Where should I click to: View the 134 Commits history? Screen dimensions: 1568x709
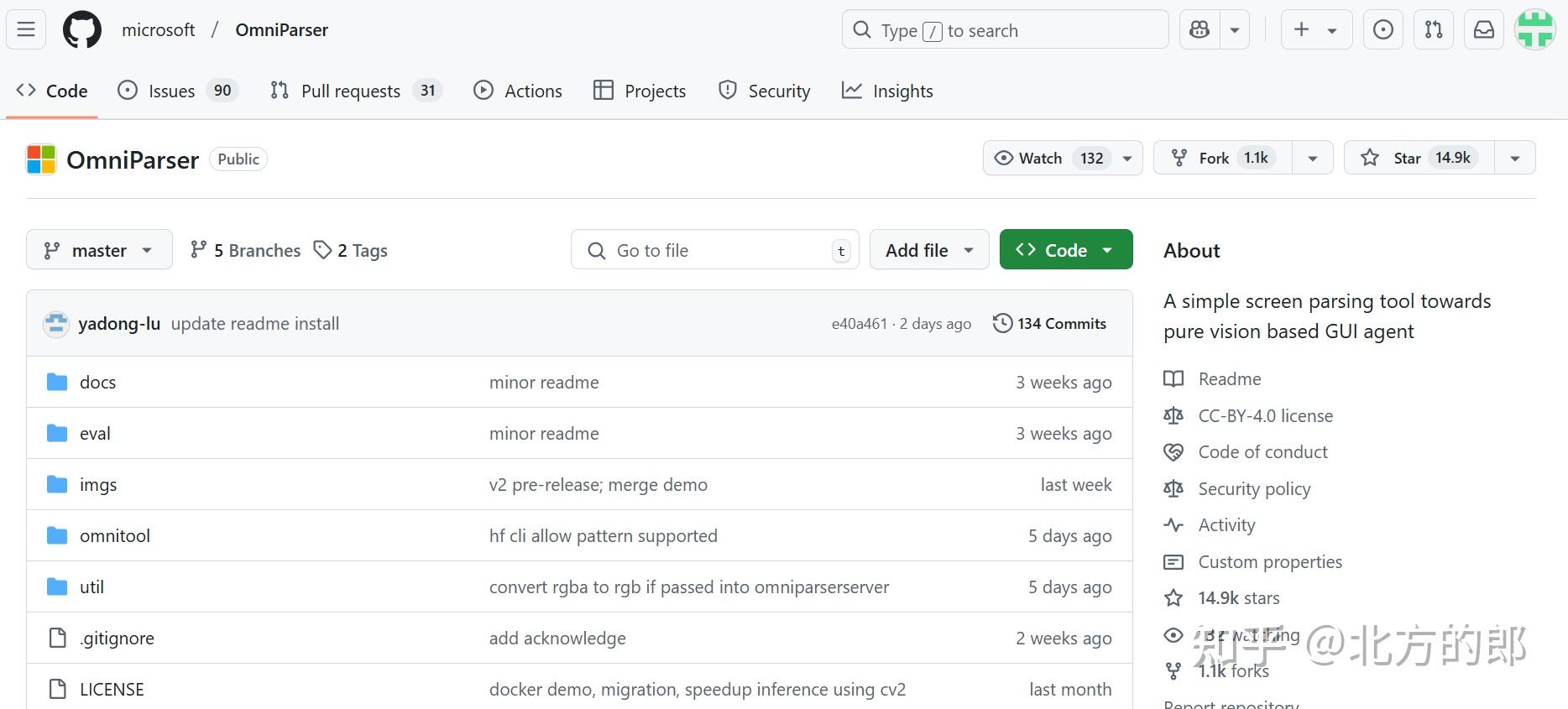(x=1049, y=324)
